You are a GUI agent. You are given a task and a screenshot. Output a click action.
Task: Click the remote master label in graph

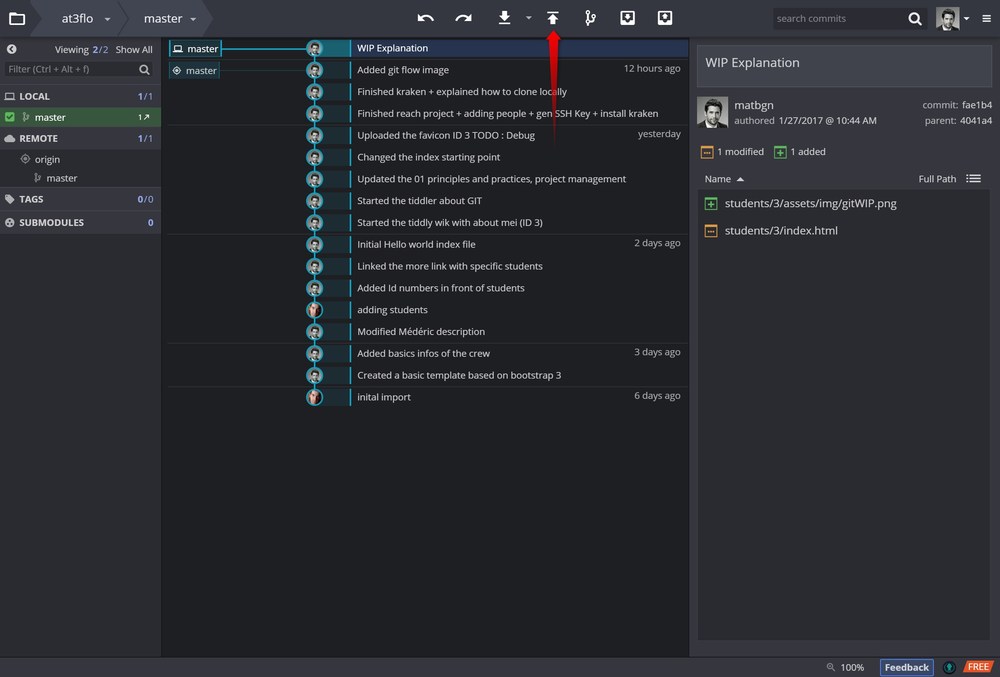click(x=195, y=70)
